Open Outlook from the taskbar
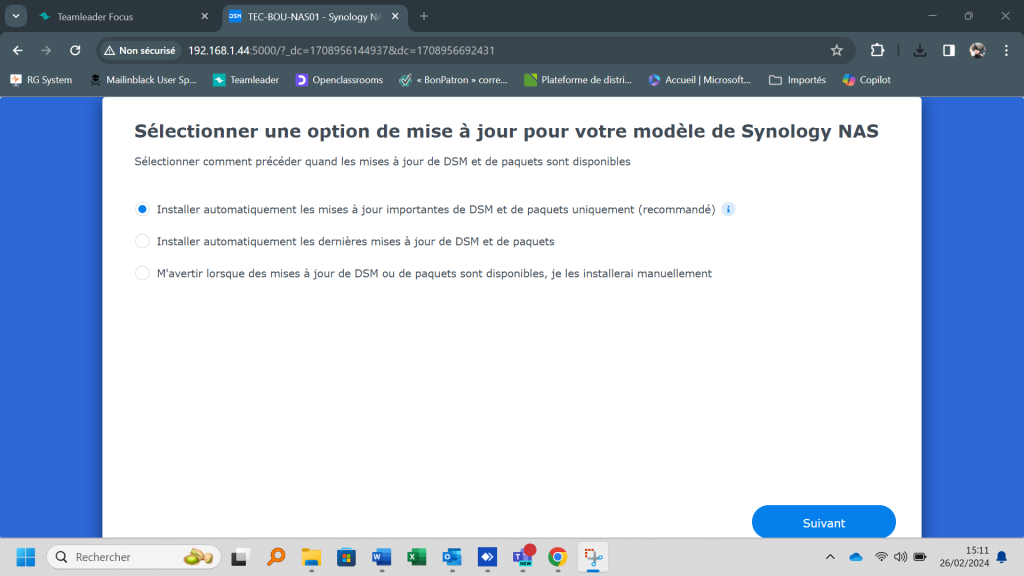Screen dimensions: 1024x576 click(x=451, y=557)
